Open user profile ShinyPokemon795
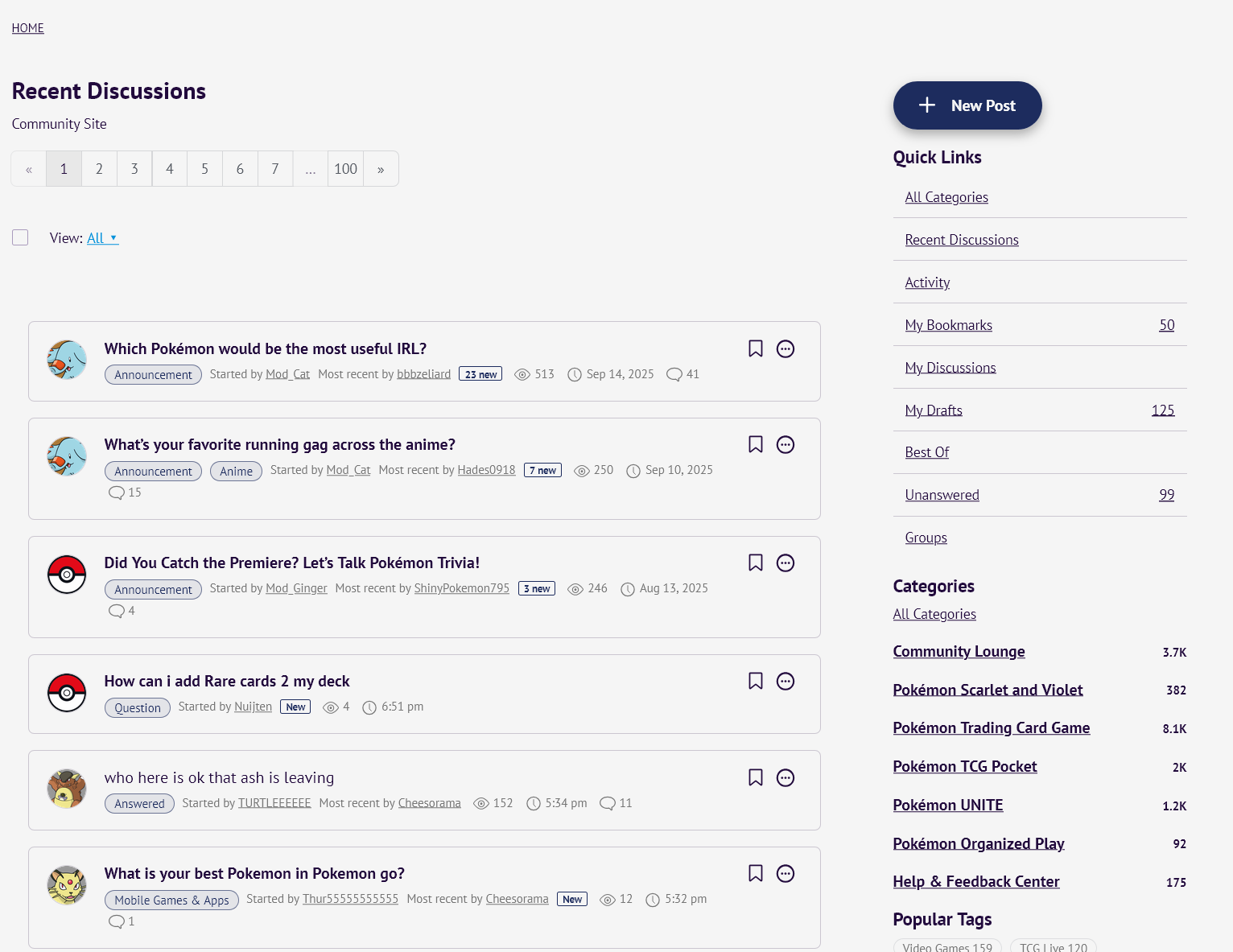The height and width of the screenshot is (952, 1233). pos(462,588)
